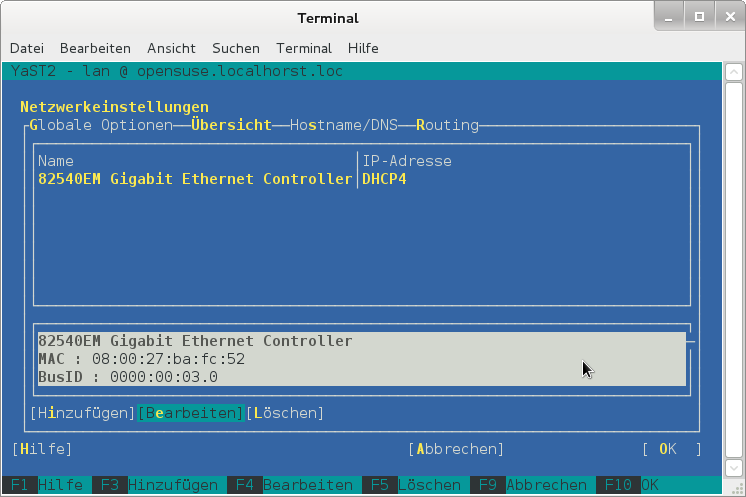
Task: Open the Bearbeiten menu in menu bar
Action: click(x=95, y=48)
